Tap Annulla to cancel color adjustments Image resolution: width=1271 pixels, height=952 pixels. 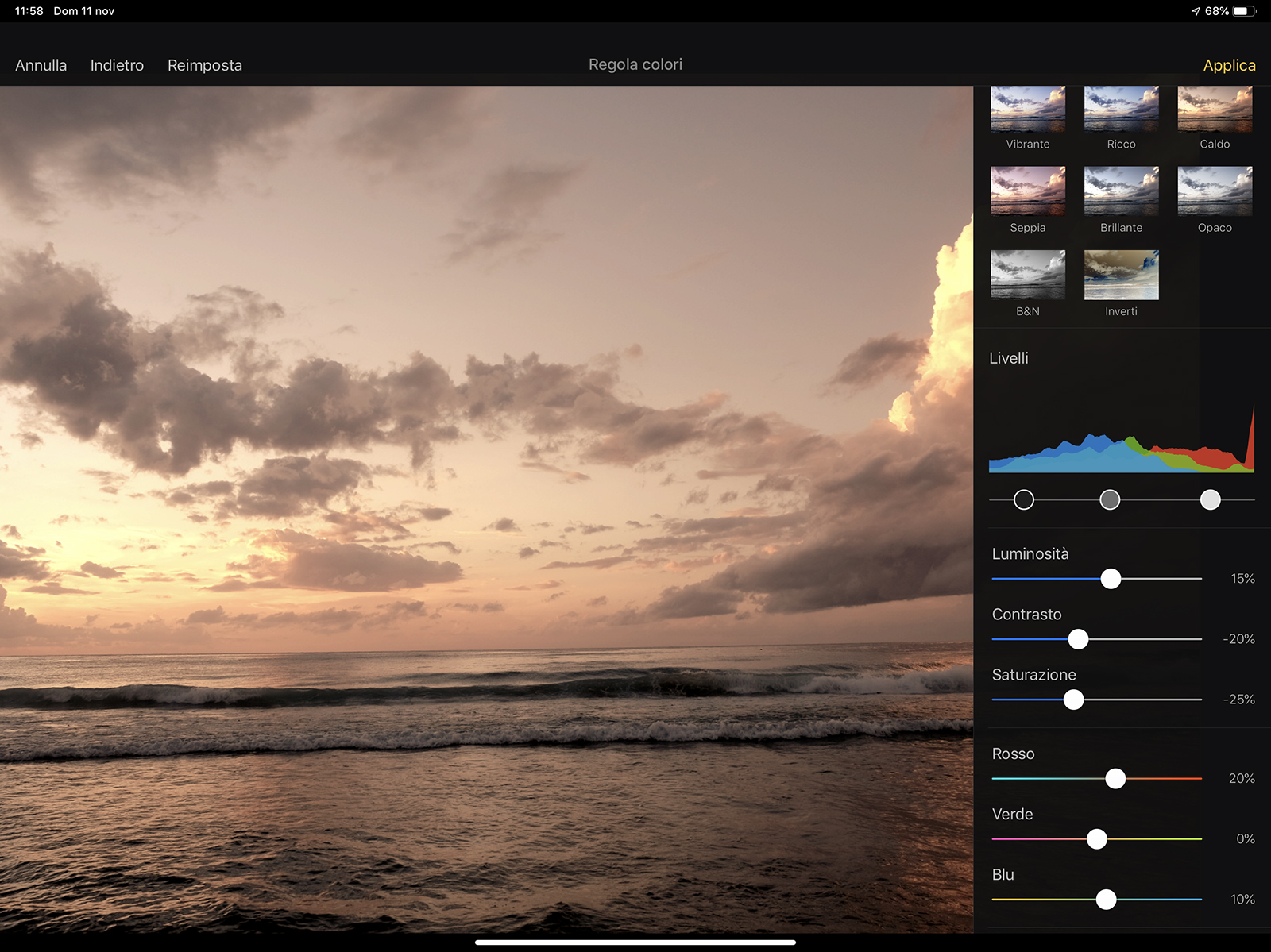(x=41, y=65)
